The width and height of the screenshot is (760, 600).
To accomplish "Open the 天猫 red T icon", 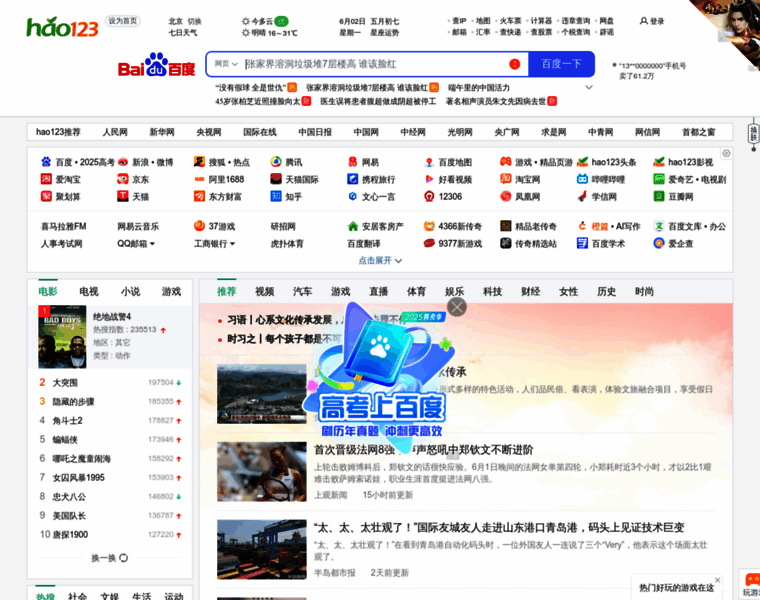I will 123,196.
